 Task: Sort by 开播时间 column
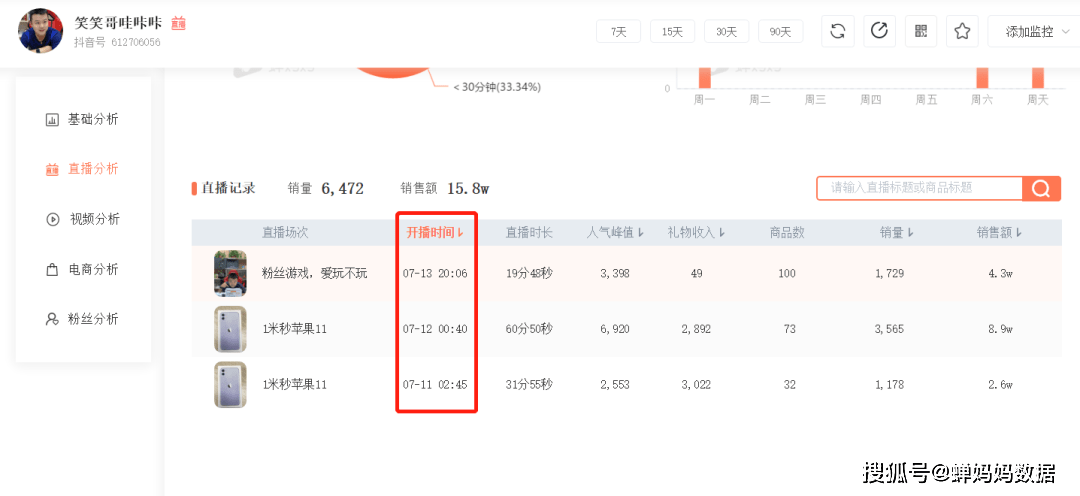(435, 233)
